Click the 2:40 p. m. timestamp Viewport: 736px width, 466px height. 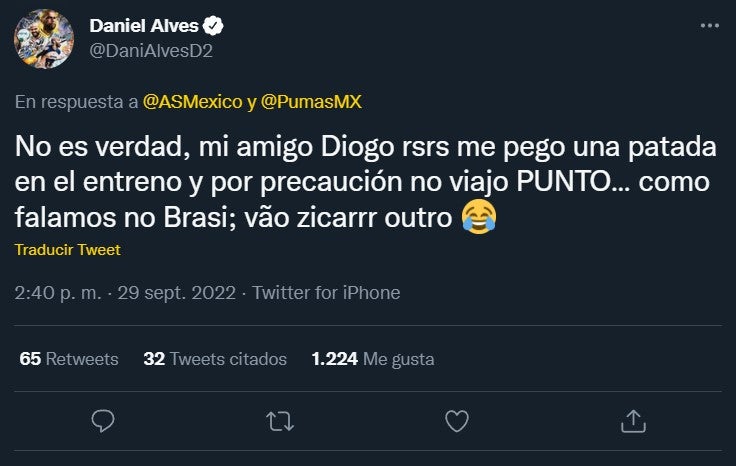57,293
